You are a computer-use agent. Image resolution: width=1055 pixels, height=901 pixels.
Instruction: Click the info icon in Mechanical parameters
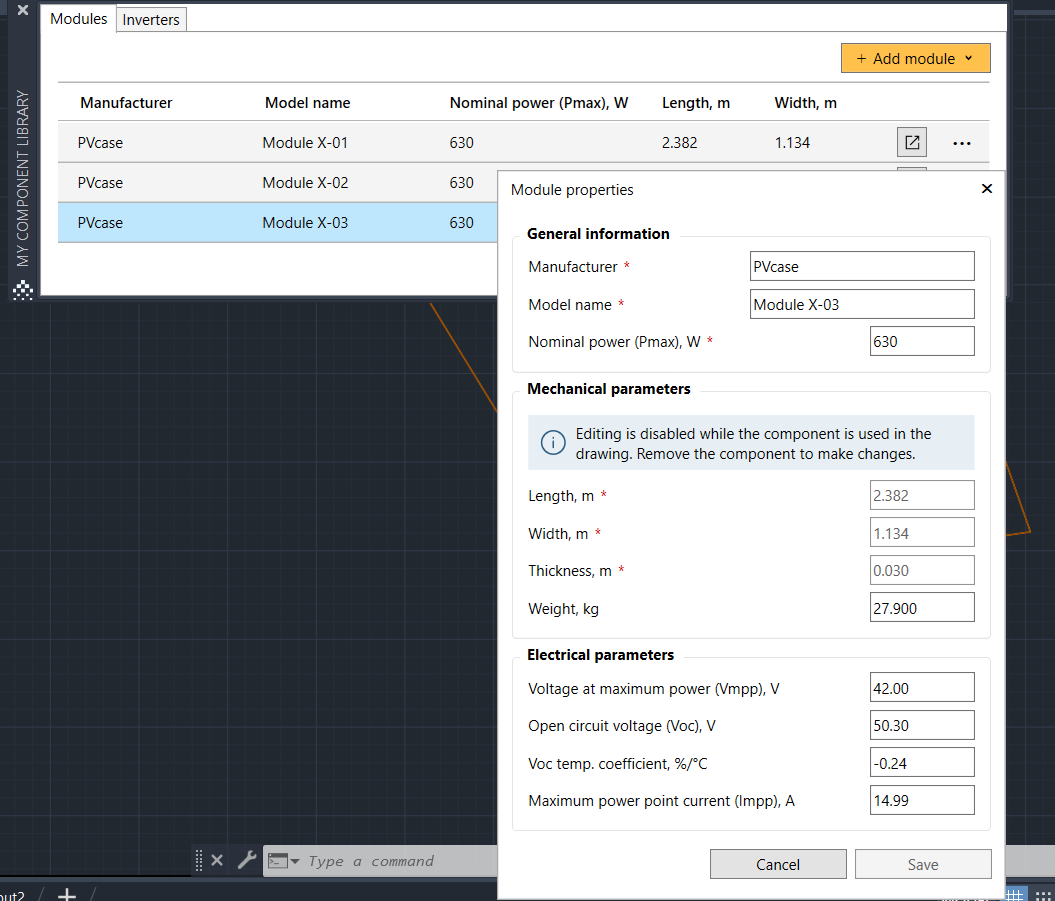click(x=553, y=442)
